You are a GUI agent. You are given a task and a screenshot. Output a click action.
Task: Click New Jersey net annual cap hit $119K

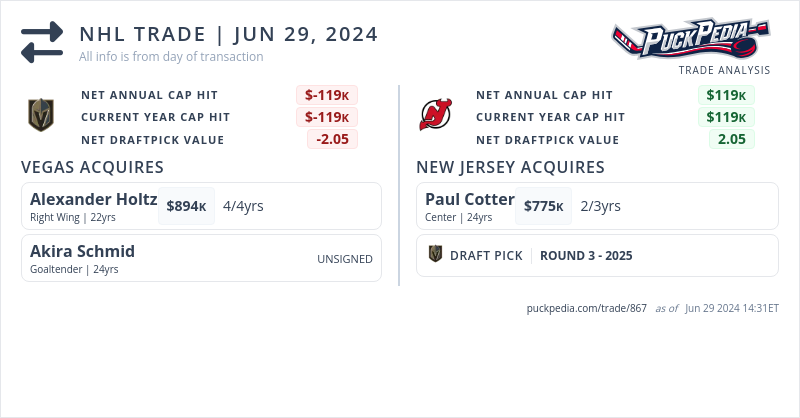coord(726,95)
